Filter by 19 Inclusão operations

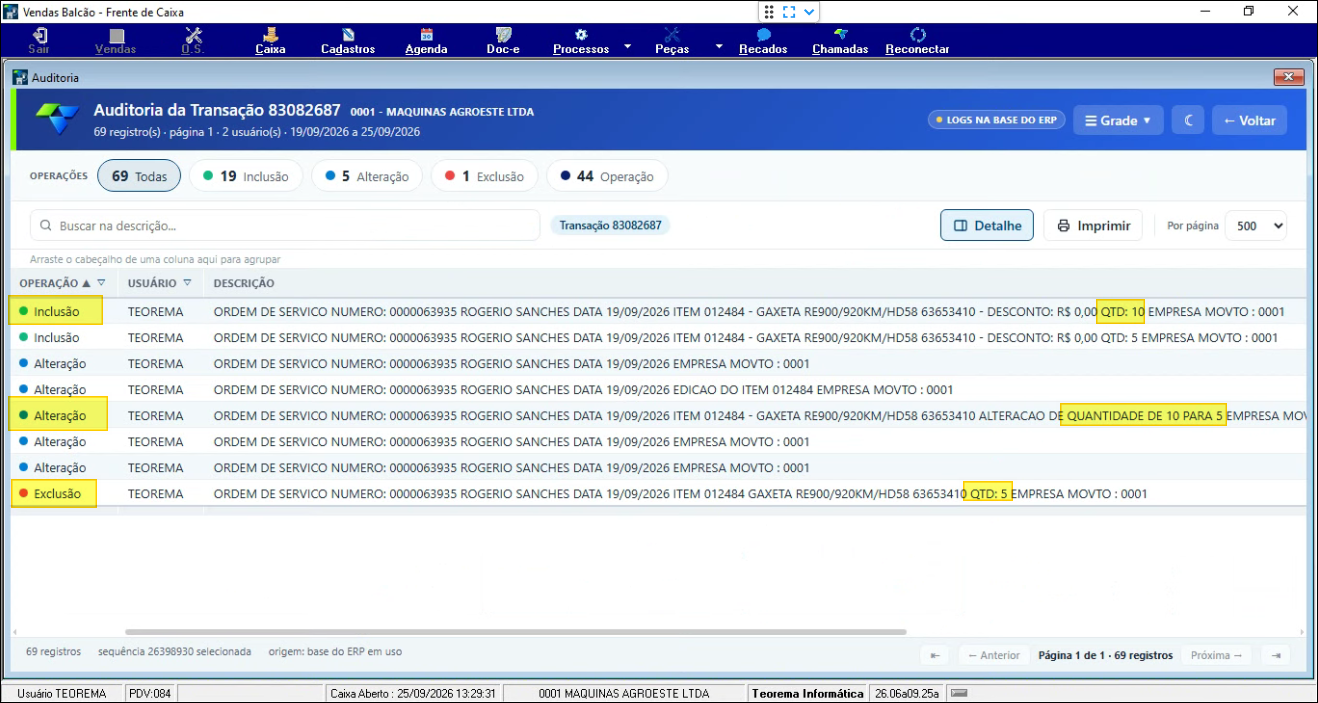coord(245,176)
